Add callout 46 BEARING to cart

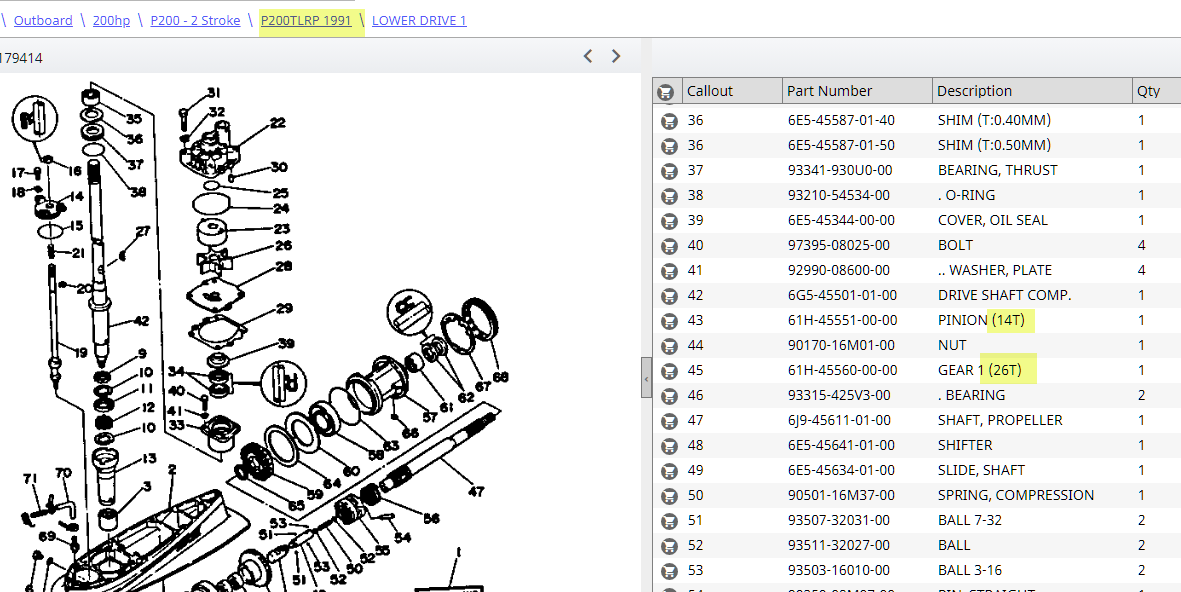click(669, 395)
